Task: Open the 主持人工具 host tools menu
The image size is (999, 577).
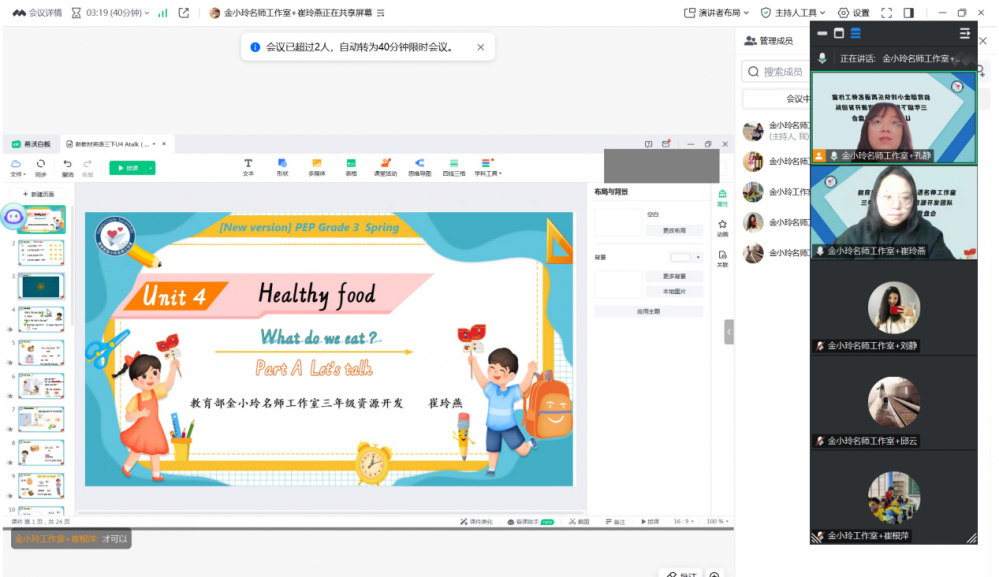Action: coord(793,13)
